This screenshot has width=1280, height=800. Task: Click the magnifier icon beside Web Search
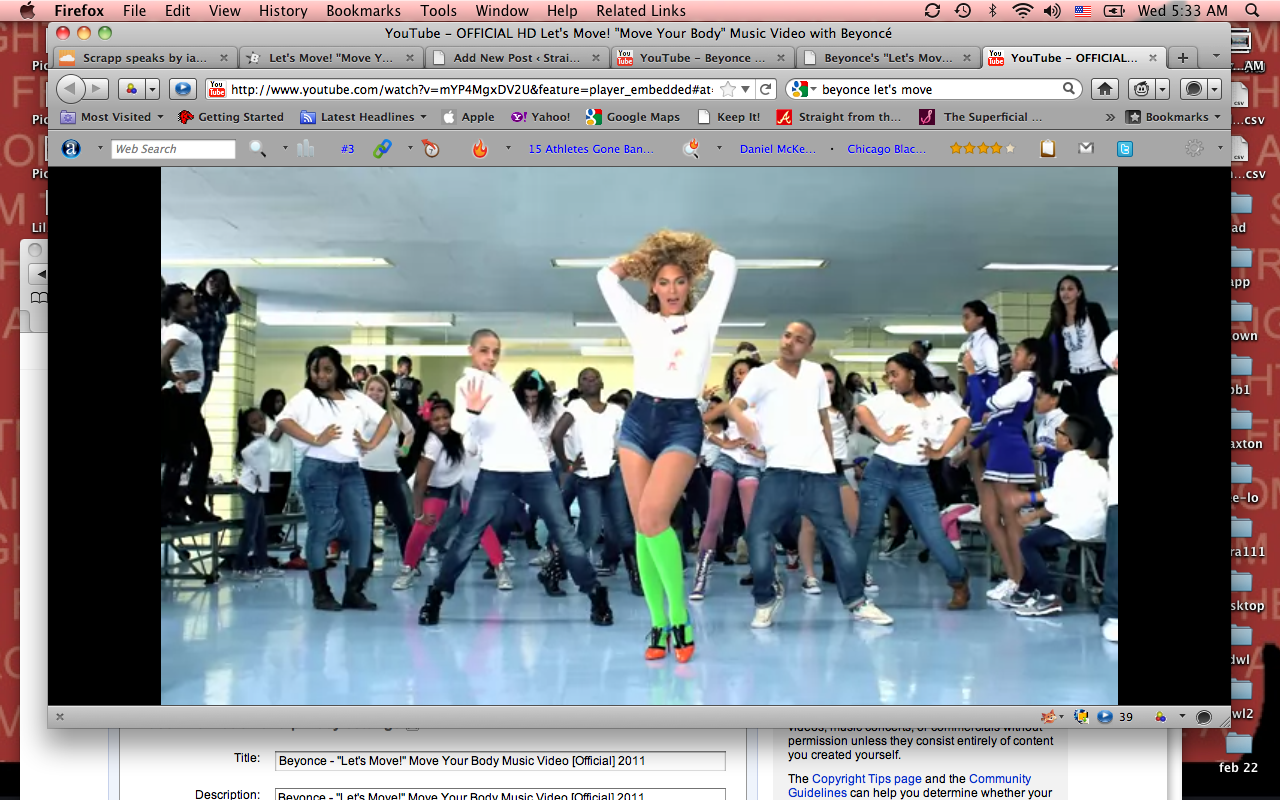(x=257, y=149)
